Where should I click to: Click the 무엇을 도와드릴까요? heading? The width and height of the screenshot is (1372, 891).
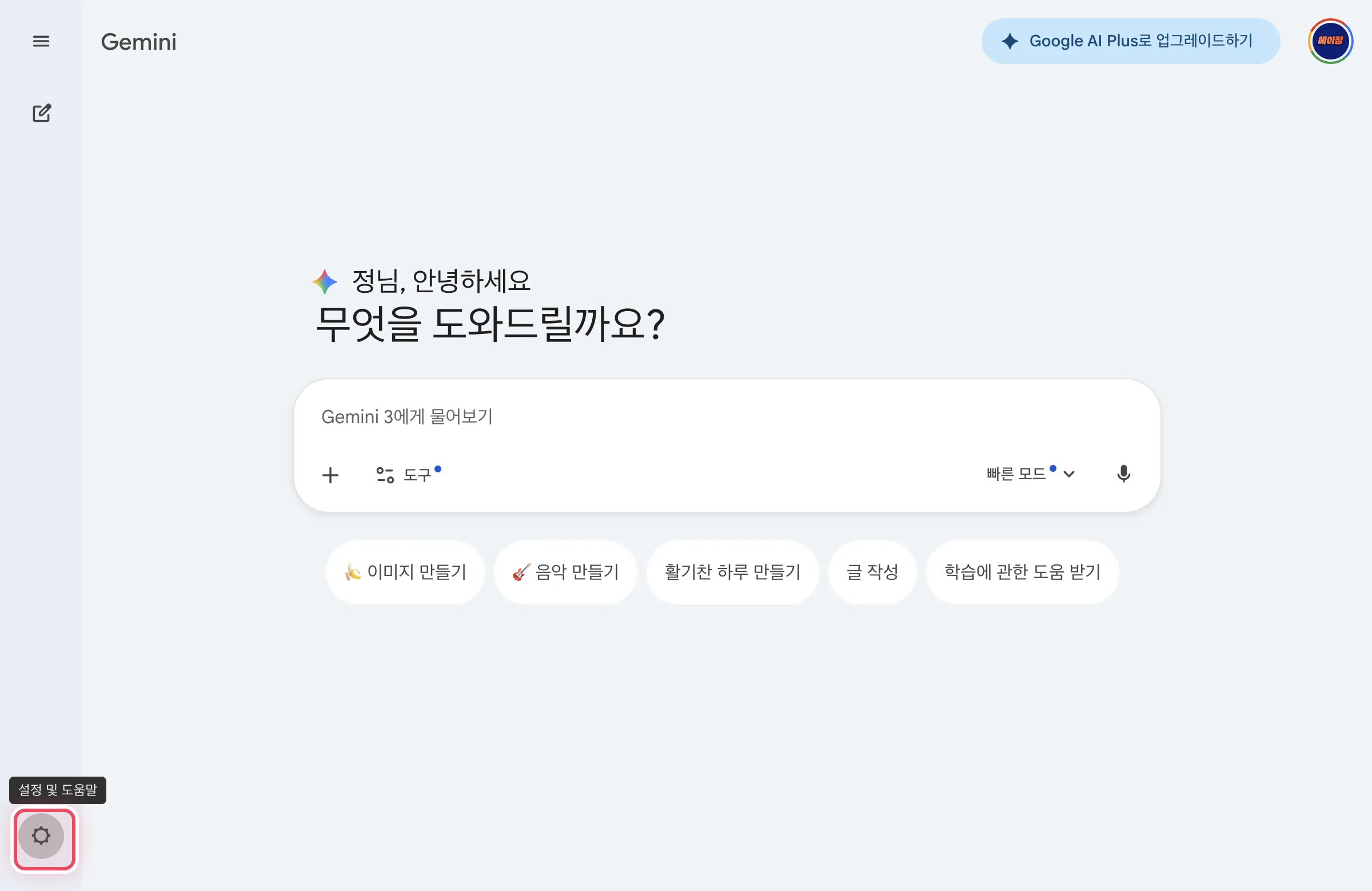(490, 324)
